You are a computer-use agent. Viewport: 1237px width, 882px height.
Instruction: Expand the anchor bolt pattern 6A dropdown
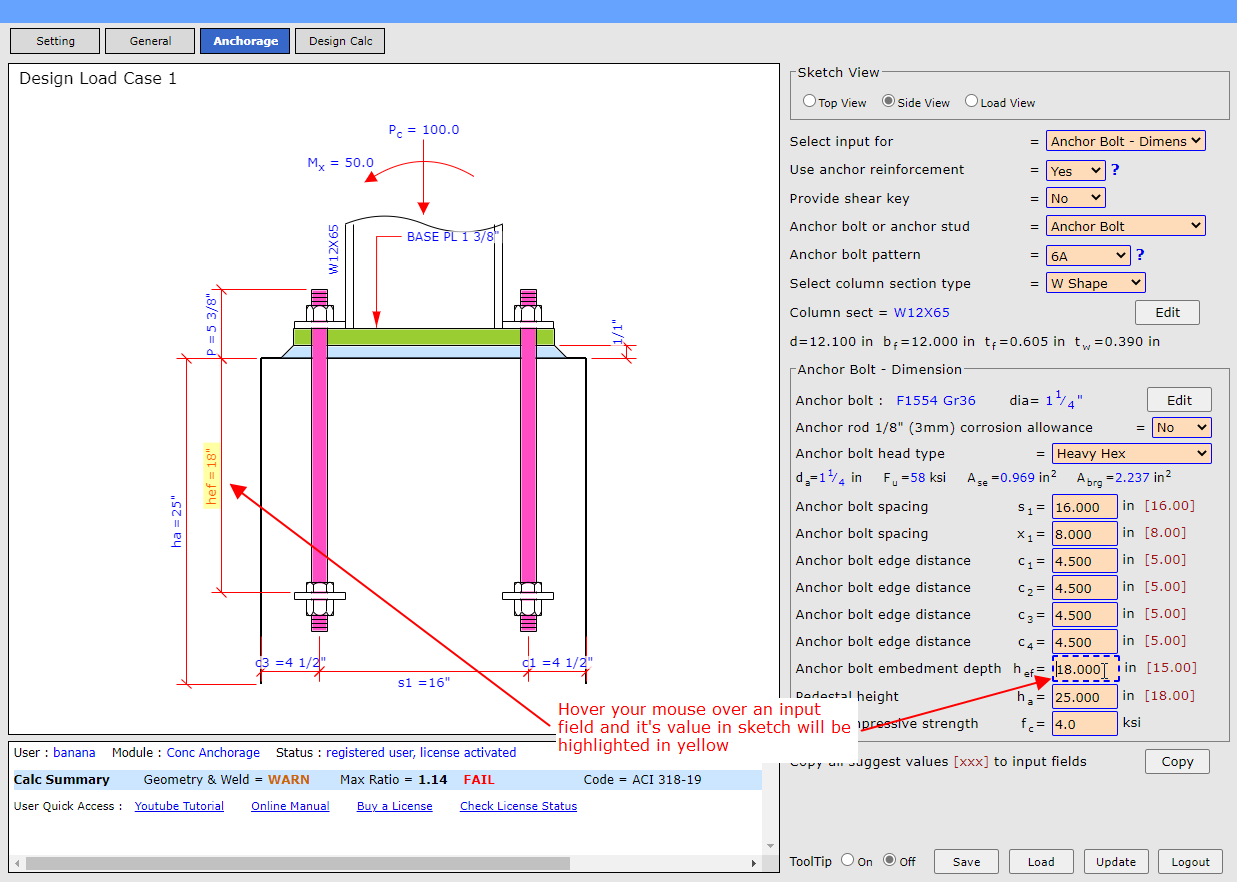[1088, 256]
